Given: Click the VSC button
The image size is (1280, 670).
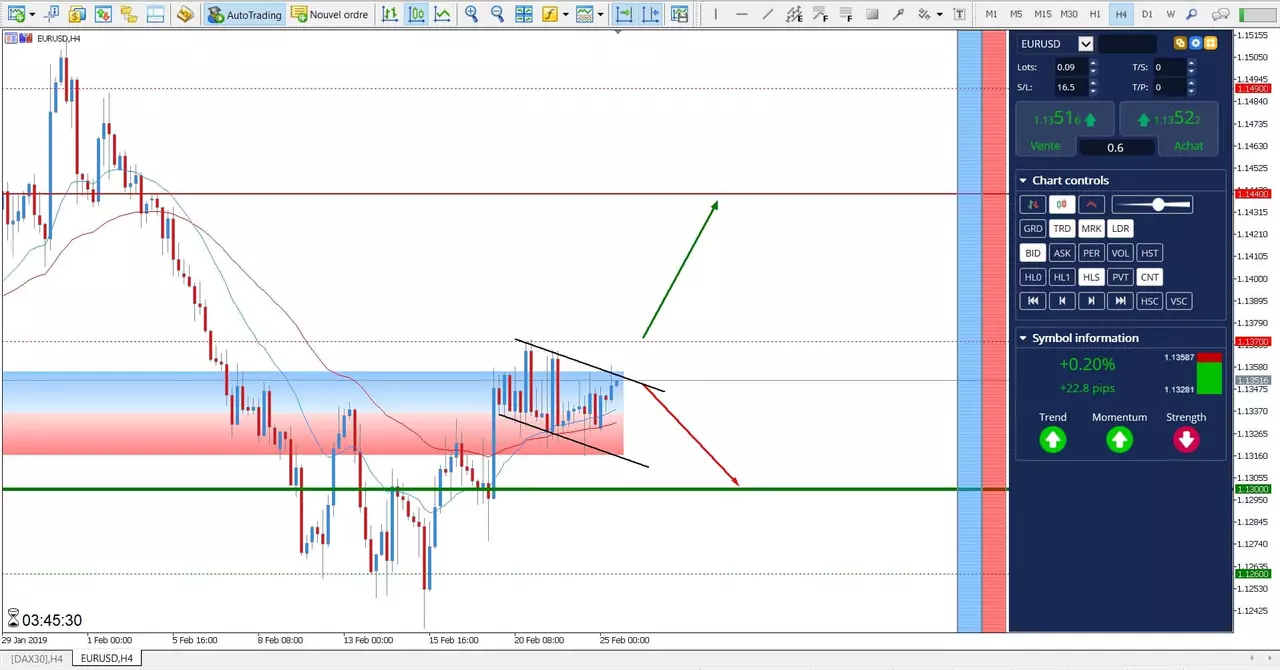Looking at the screenshot, I should (x=1179, y=301).
